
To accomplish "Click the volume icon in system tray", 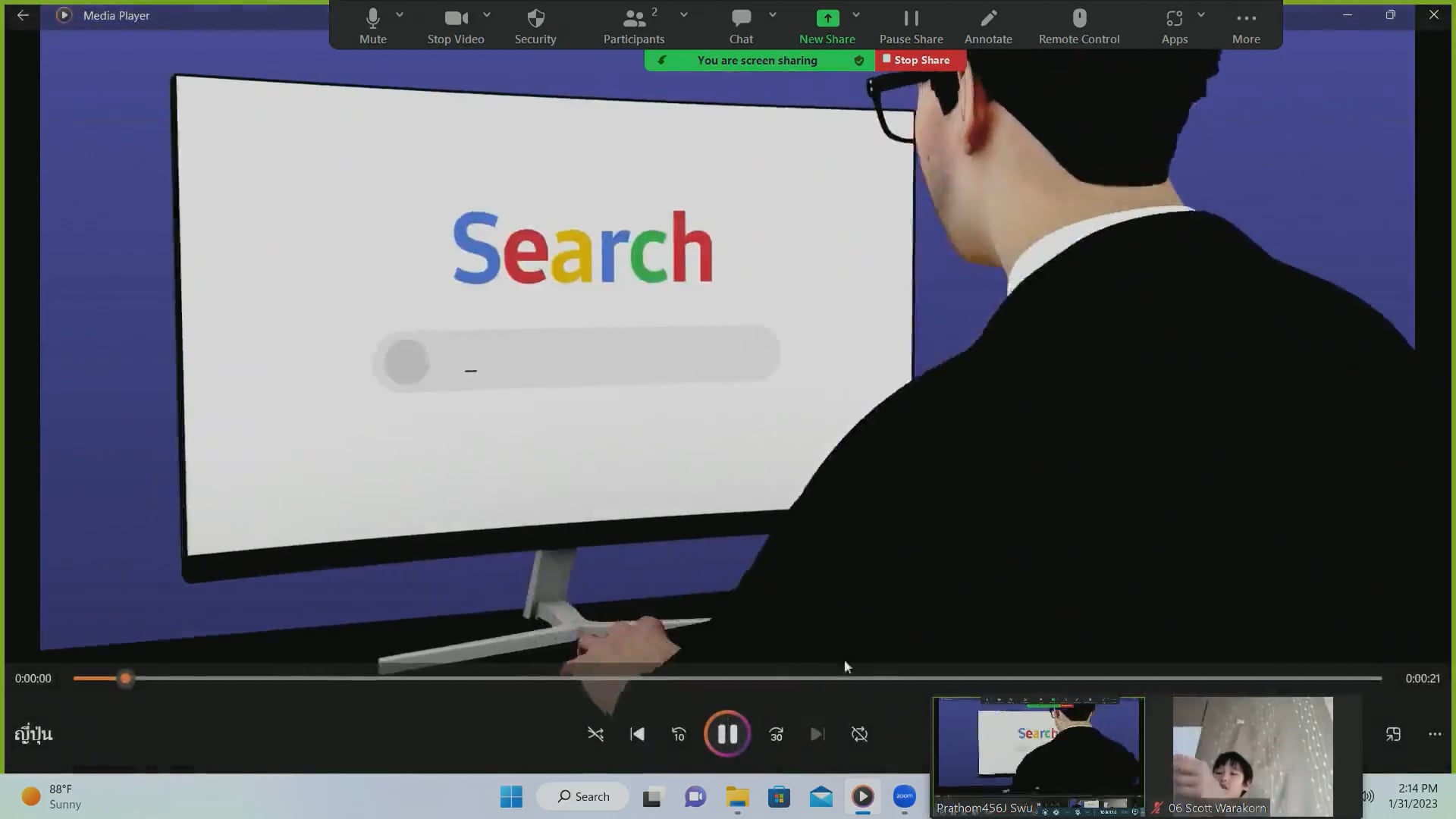I will [1369, 796].
